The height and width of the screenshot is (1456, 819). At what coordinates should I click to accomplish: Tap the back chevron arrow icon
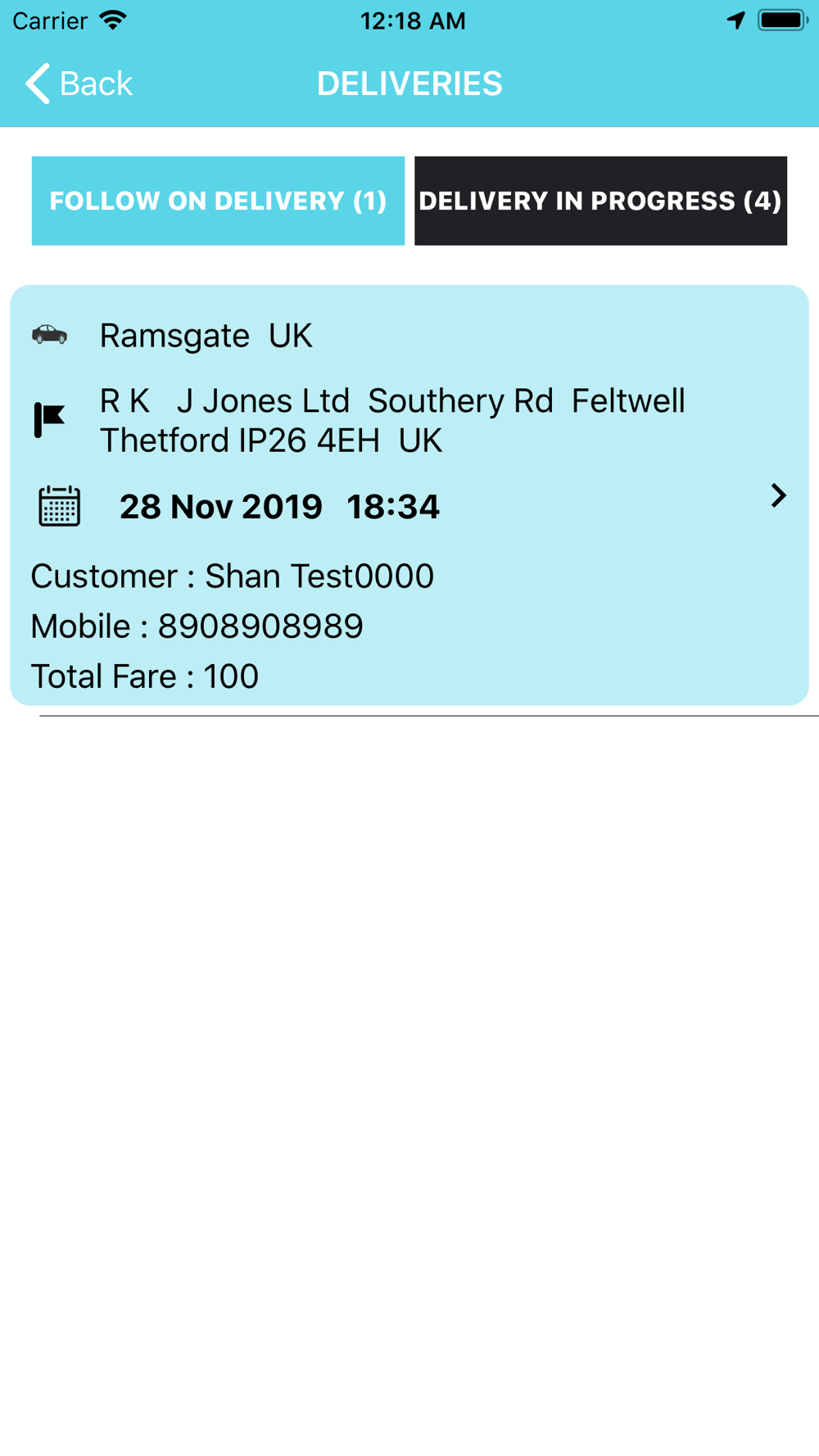[x=37, y=84]
